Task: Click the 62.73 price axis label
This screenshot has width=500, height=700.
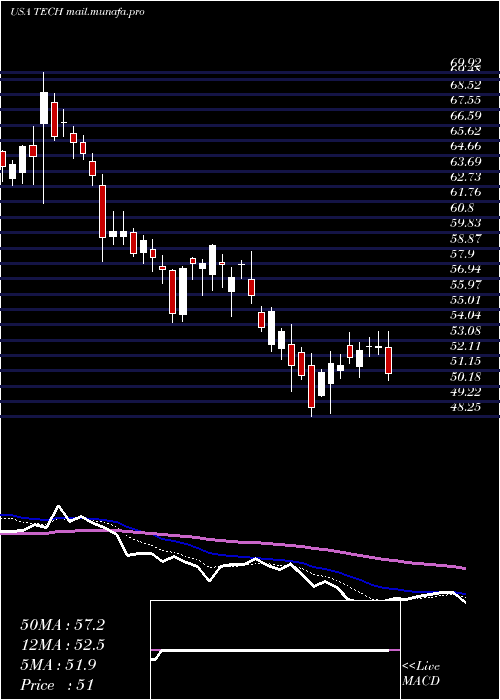Action: pos(465,177)
